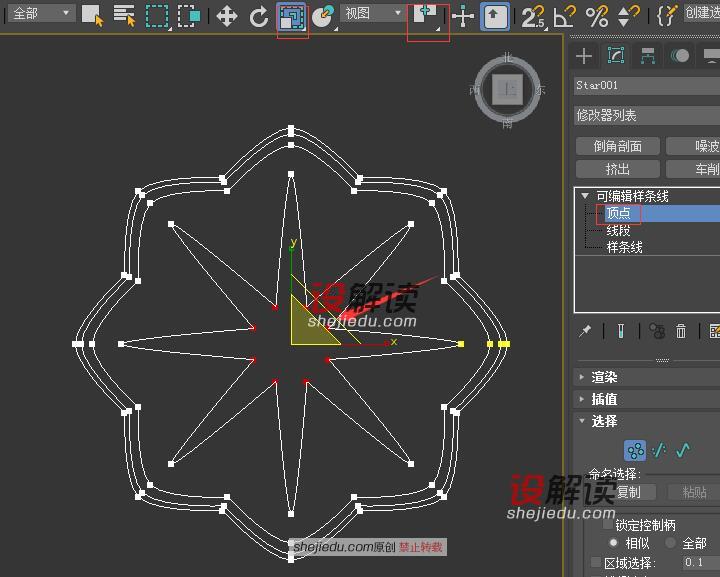The height and width of the screenshot is (577, 720).
Task: Switch to the Modify panel tab
Action: (616, 56)
